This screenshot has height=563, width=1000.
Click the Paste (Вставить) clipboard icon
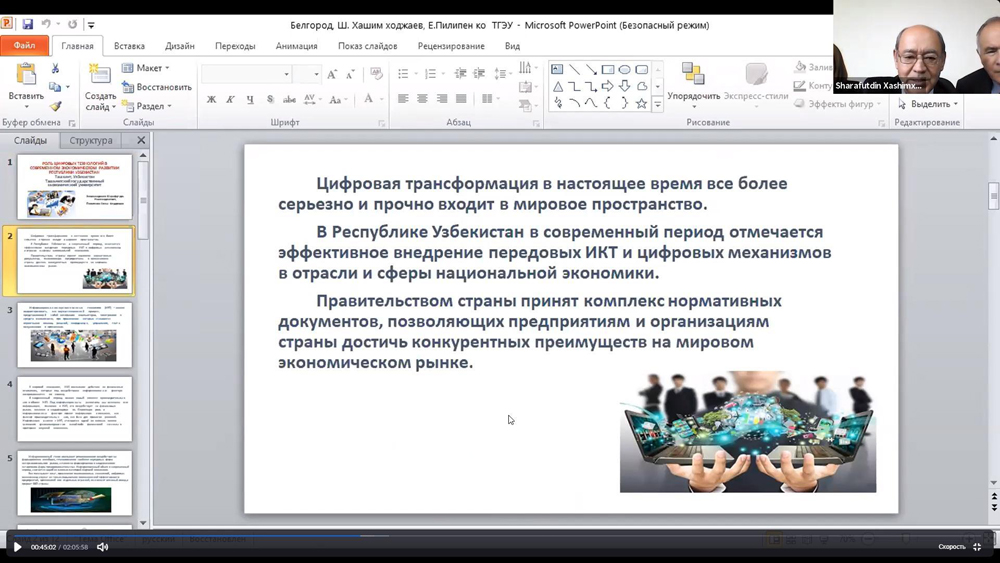coord(26,75)
